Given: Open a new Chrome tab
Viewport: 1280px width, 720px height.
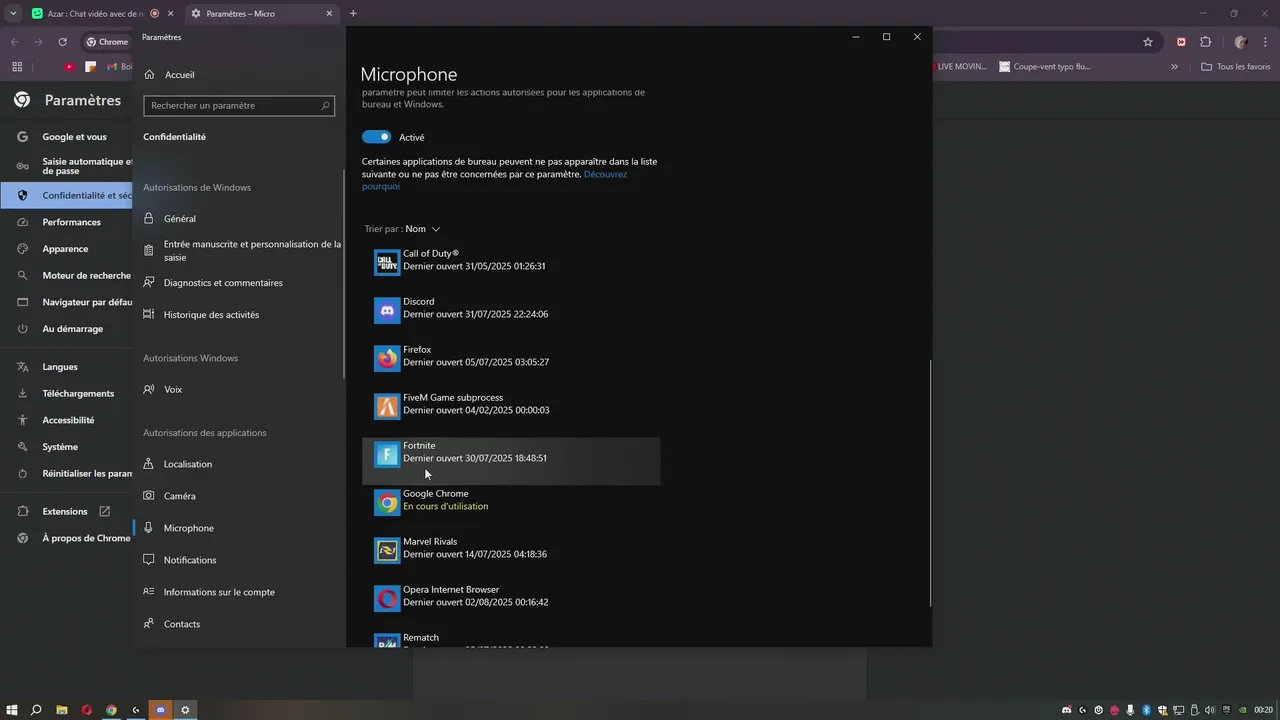Looking at the screenshot, I should 353,13.
